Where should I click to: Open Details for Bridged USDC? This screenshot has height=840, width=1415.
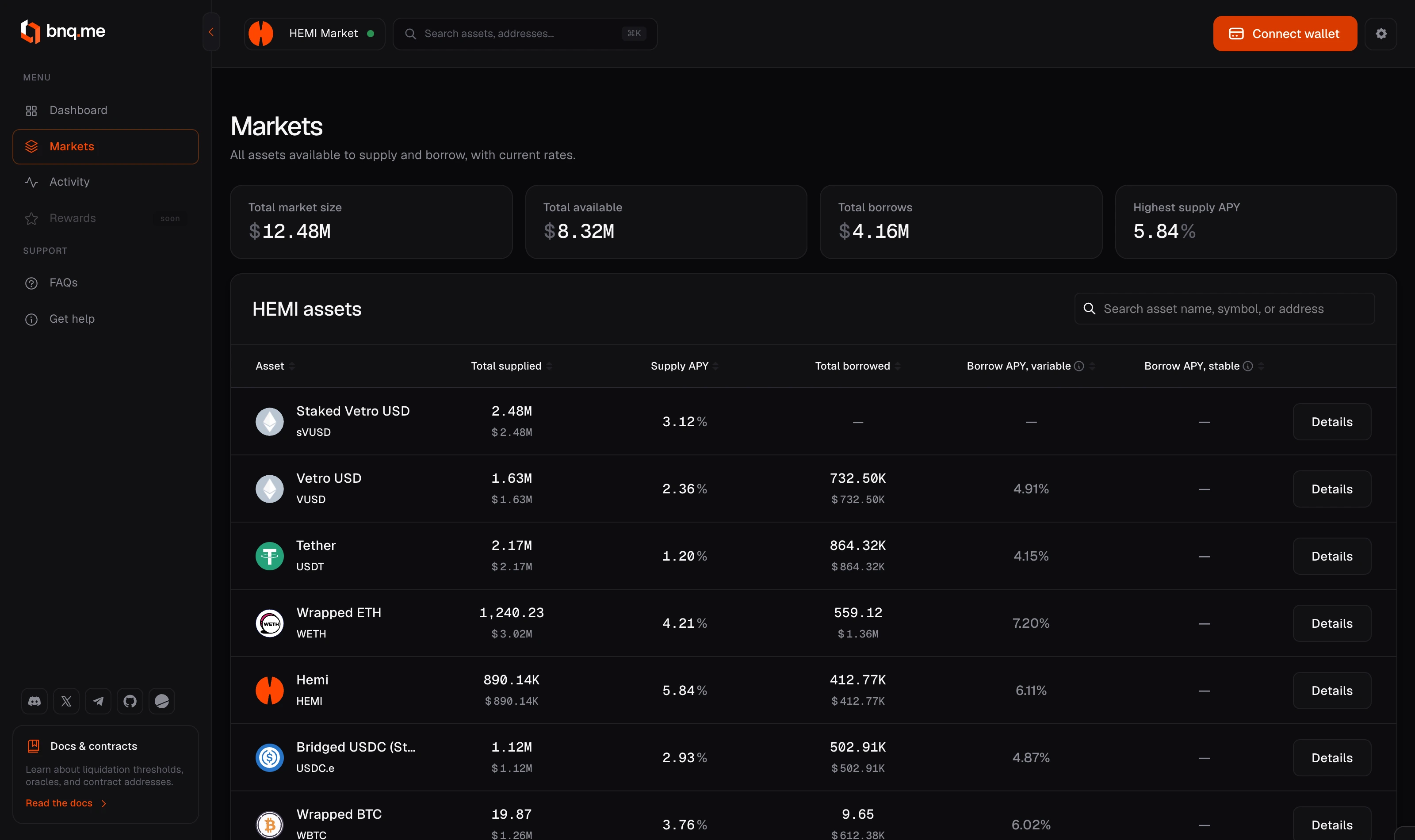1331,758
